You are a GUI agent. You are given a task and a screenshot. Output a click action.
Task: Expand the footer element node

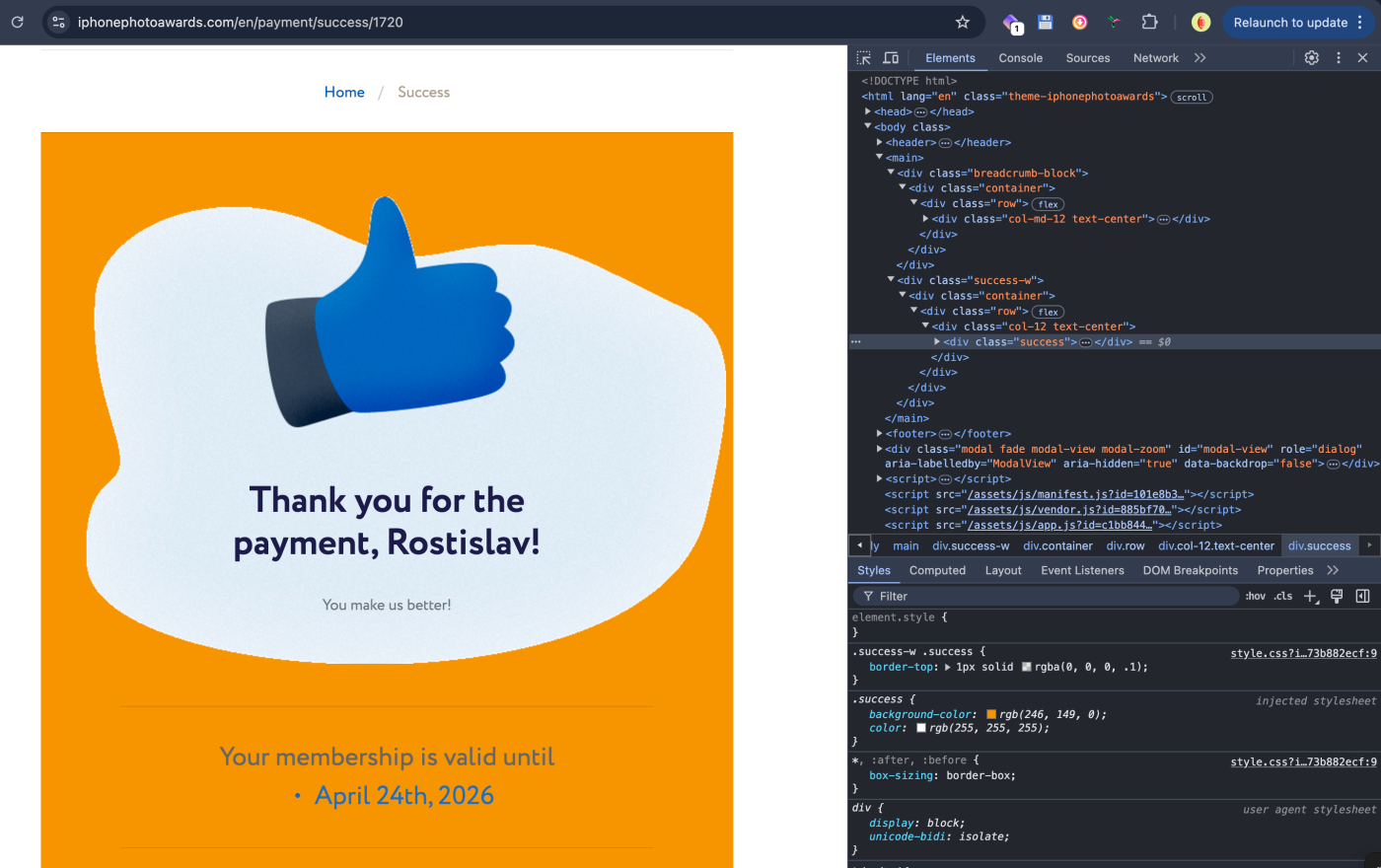880,433
